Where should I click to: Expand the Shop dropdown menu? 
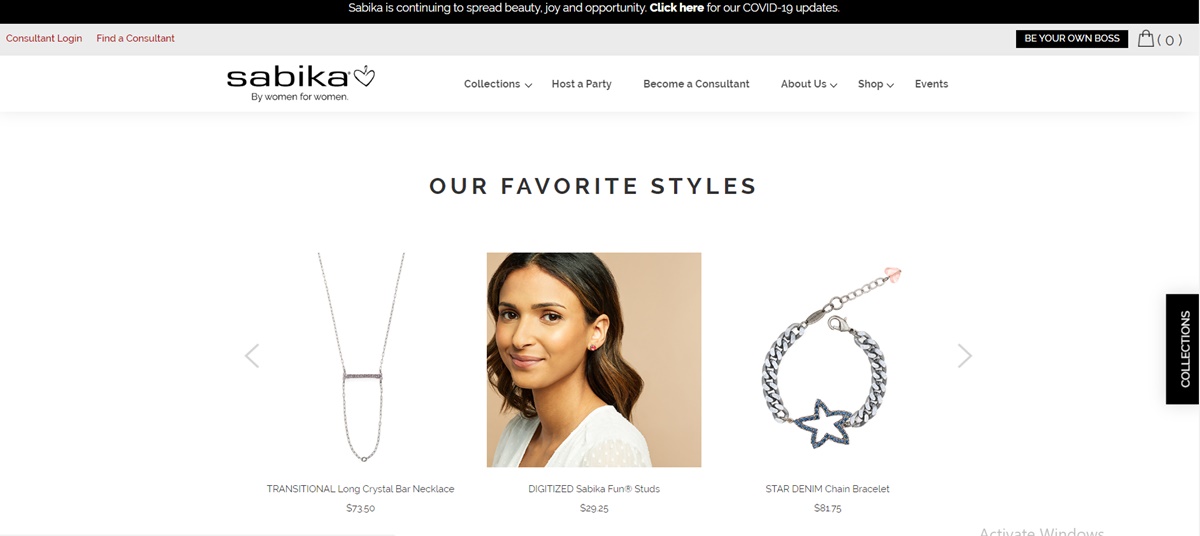pos(876,84)
